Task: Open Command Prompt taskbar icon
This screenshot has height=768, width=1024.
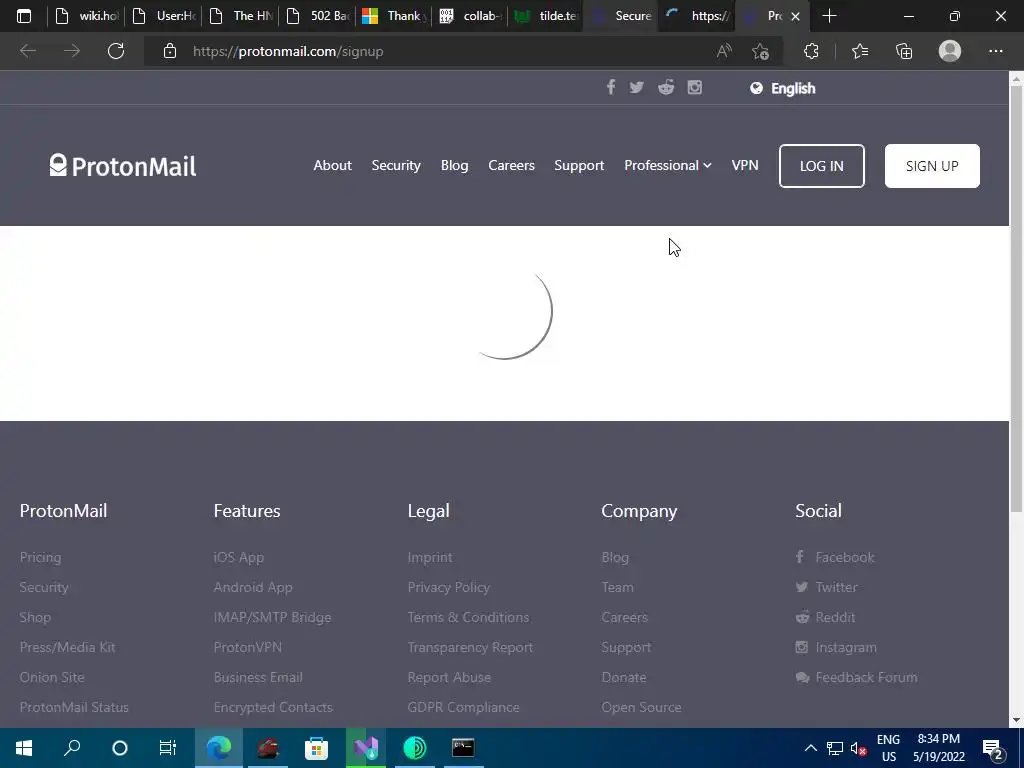Action: coord(463,748)
